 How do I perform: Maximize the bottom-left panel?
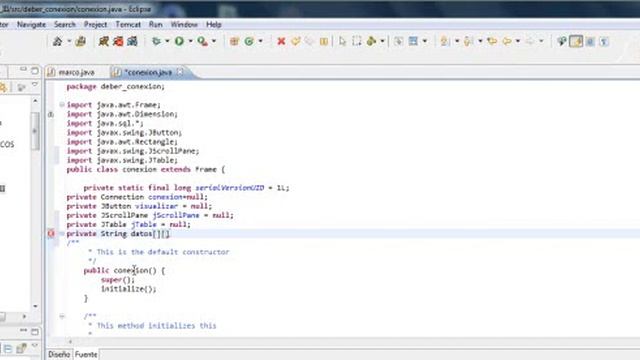click(35, 331)
